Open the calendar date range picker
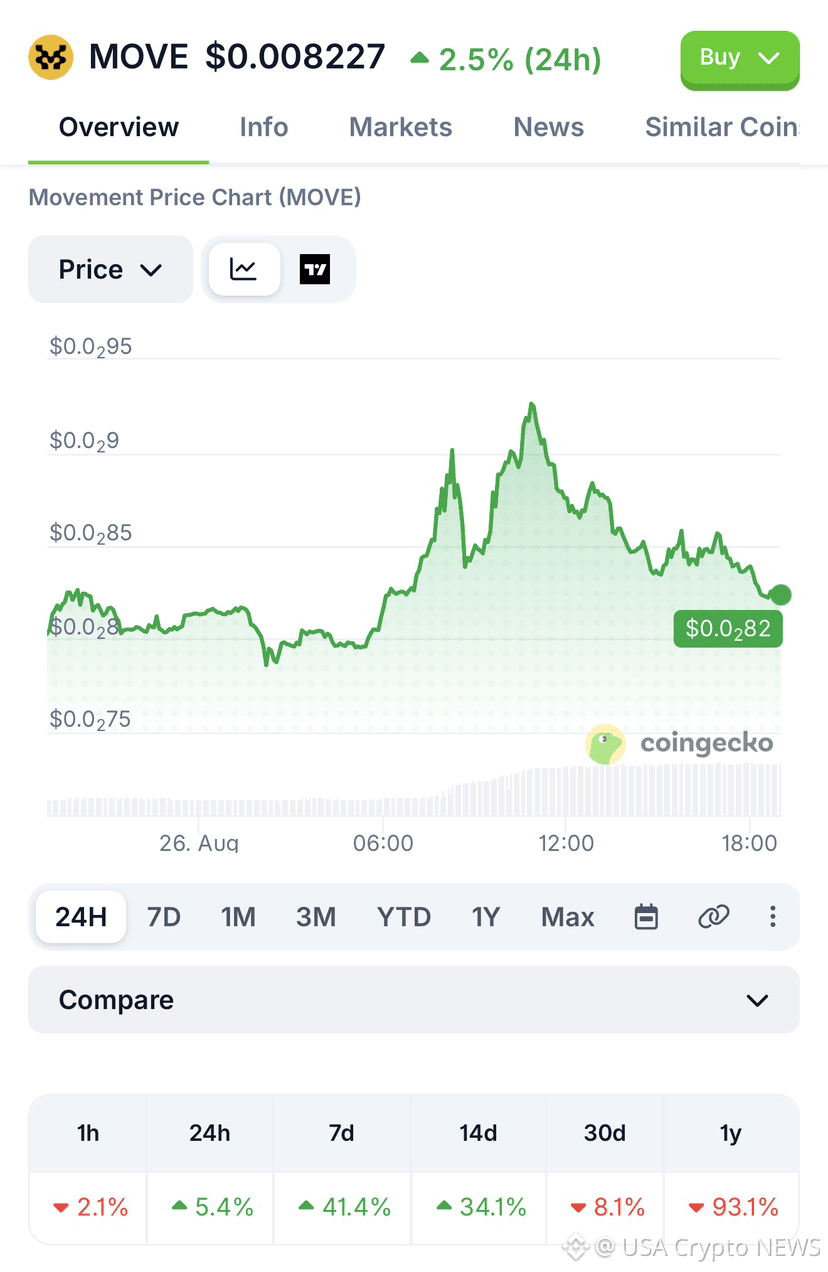The height and width of the screenshot is (1272, 828). coord(647,916)
